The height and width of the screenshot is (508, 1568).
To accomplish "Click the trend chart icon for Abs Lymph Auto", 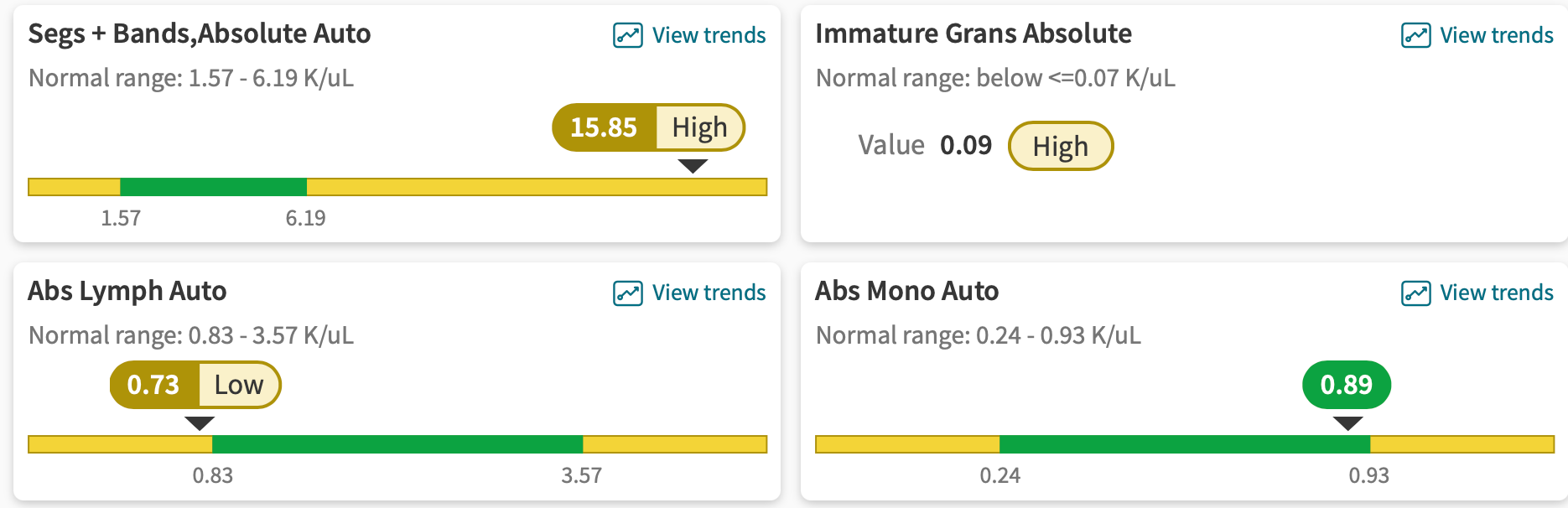I will click(x=627, y=293).
